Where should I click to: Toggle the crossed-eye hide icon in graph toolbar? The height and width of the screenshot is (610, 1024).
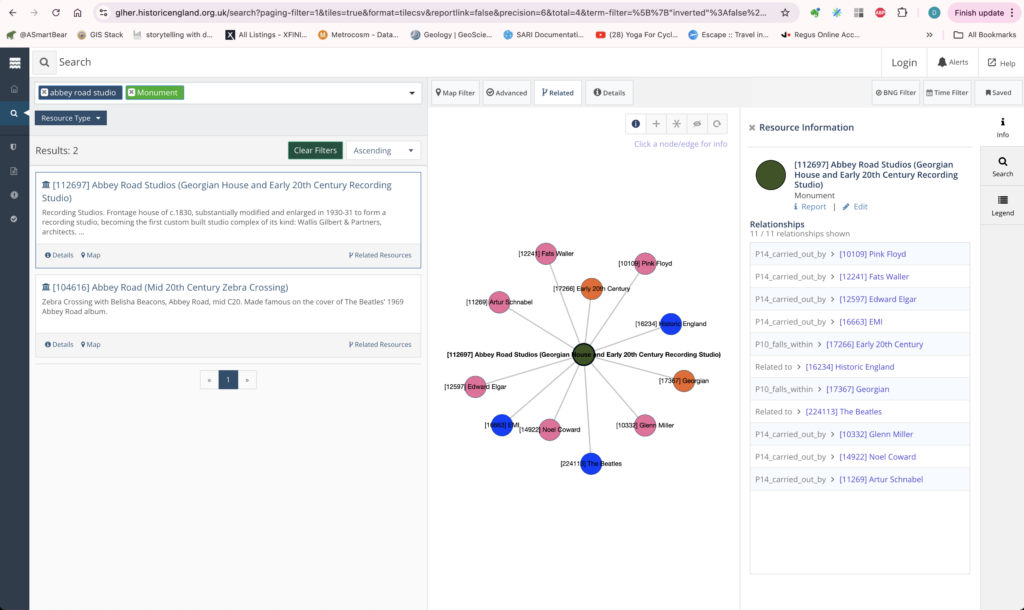(697, 124)
